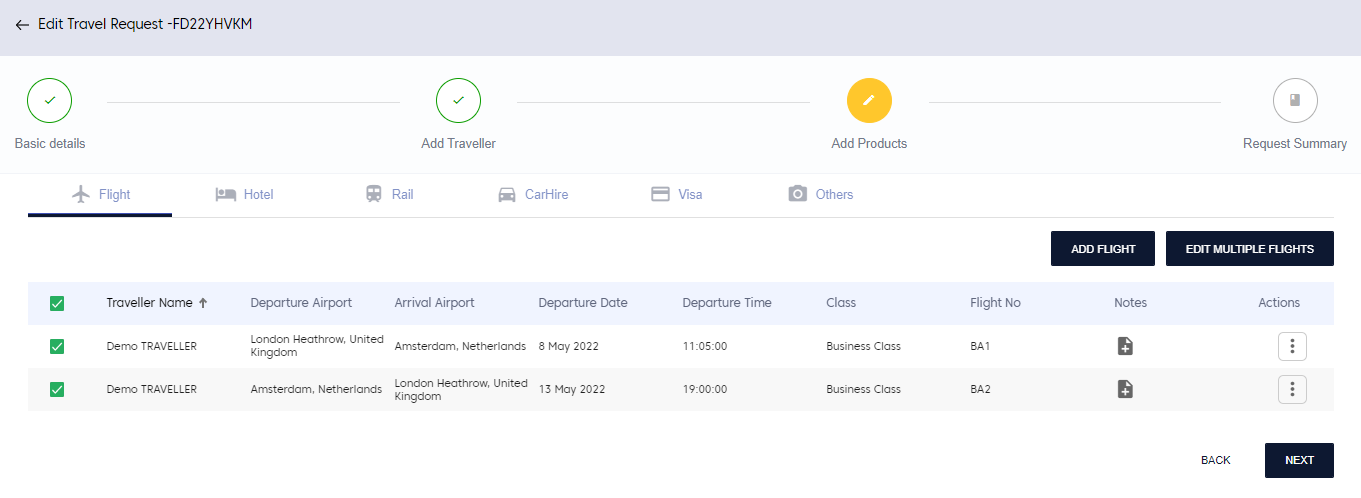Viewport: 1361px width, 498px height.
Task: Open the CarHire tab
Action: coord(533,194)
